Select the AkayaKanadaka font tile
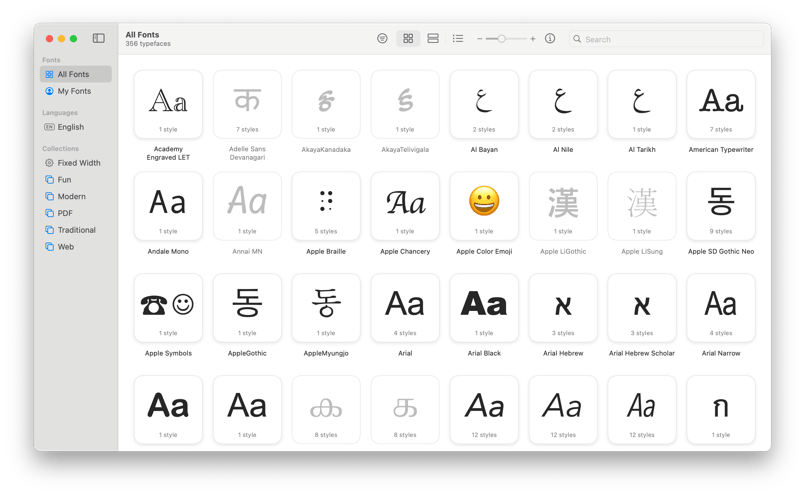The width and height of the screenshot is (805, 496). [326, 105]
